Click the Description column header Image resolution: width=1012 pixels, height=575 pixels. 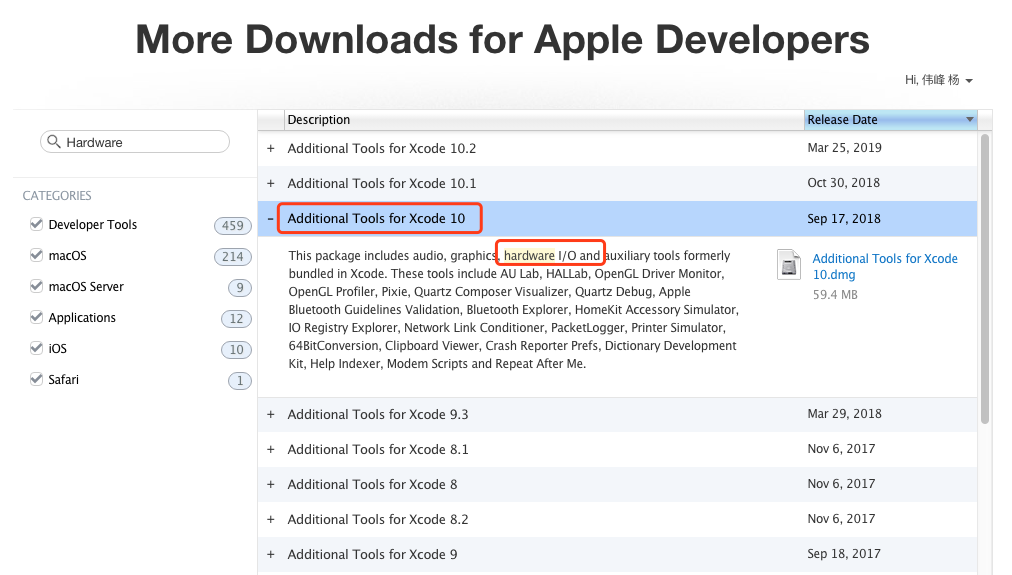(x=543, y=119)
